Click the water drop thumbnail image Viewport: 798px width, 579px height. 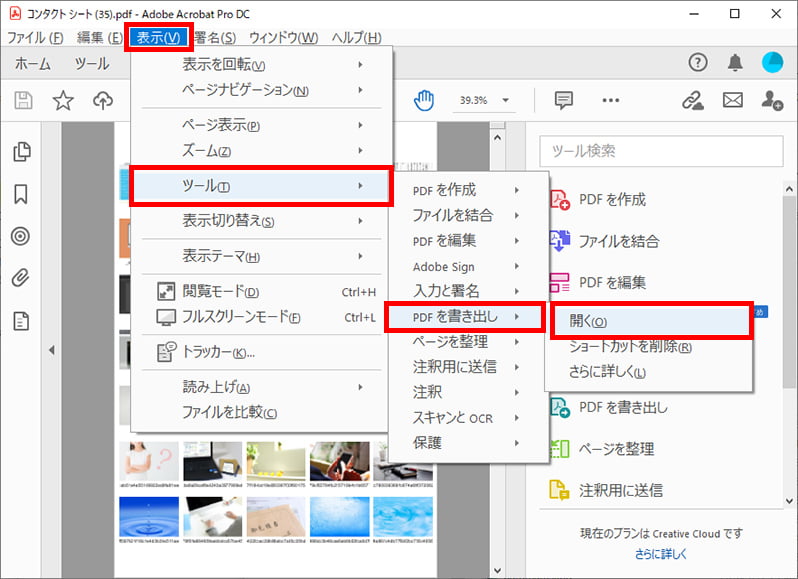tap(148, 517)
